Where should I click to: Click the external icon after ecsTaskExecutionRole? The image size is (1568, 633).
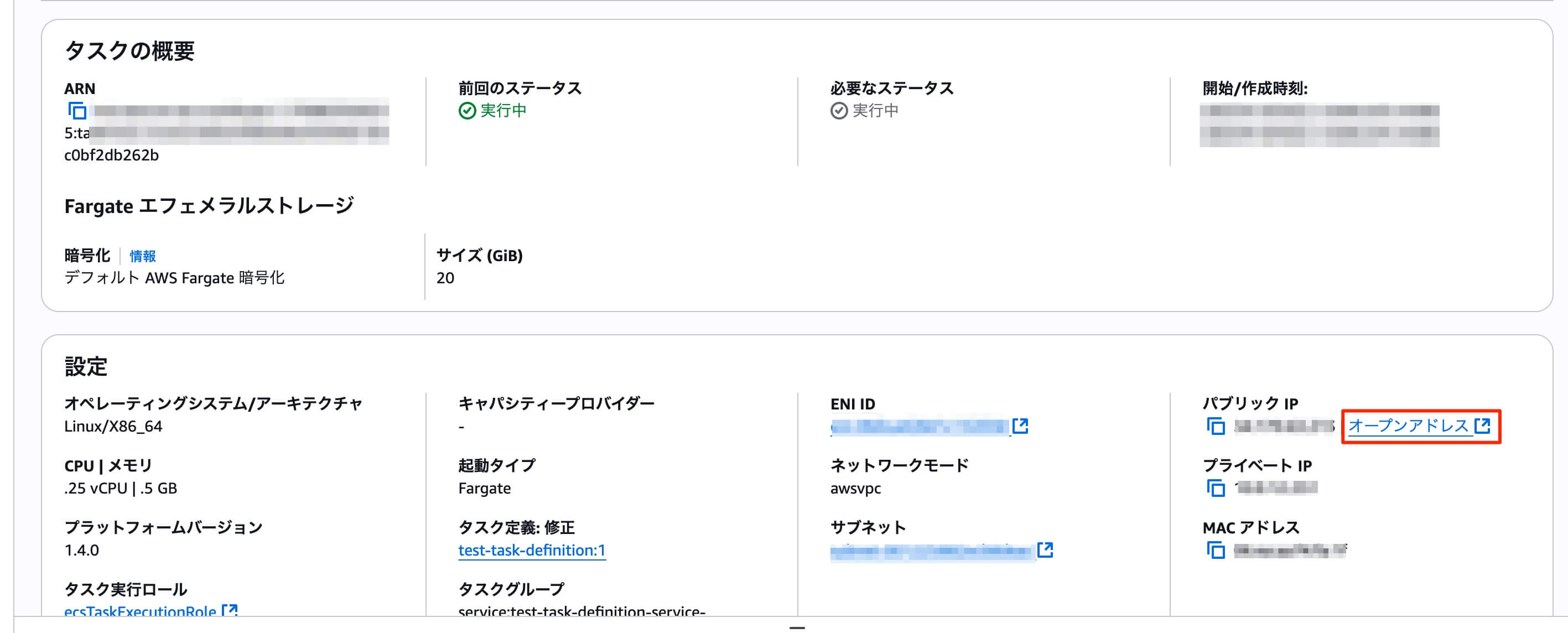[x=230, y=610]
